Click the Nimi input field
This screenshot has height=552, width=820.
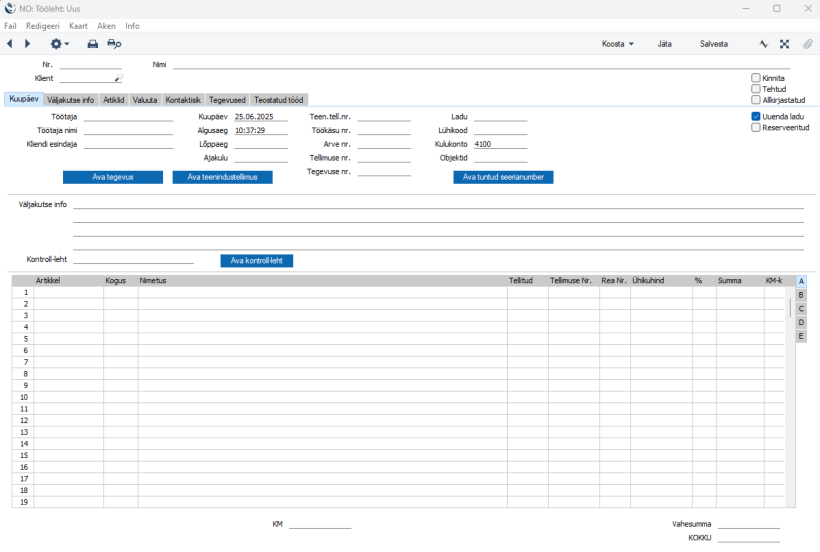(x=481, y=64)
